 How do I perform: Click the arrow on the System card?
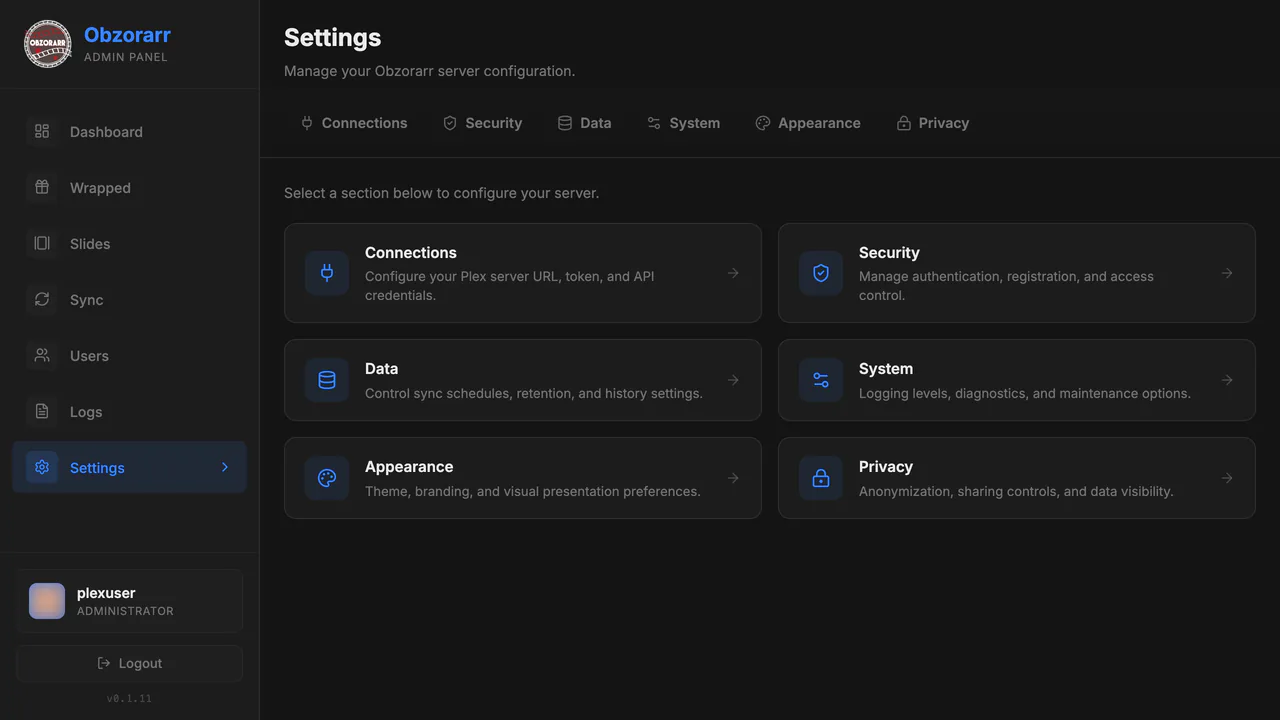1227,380
